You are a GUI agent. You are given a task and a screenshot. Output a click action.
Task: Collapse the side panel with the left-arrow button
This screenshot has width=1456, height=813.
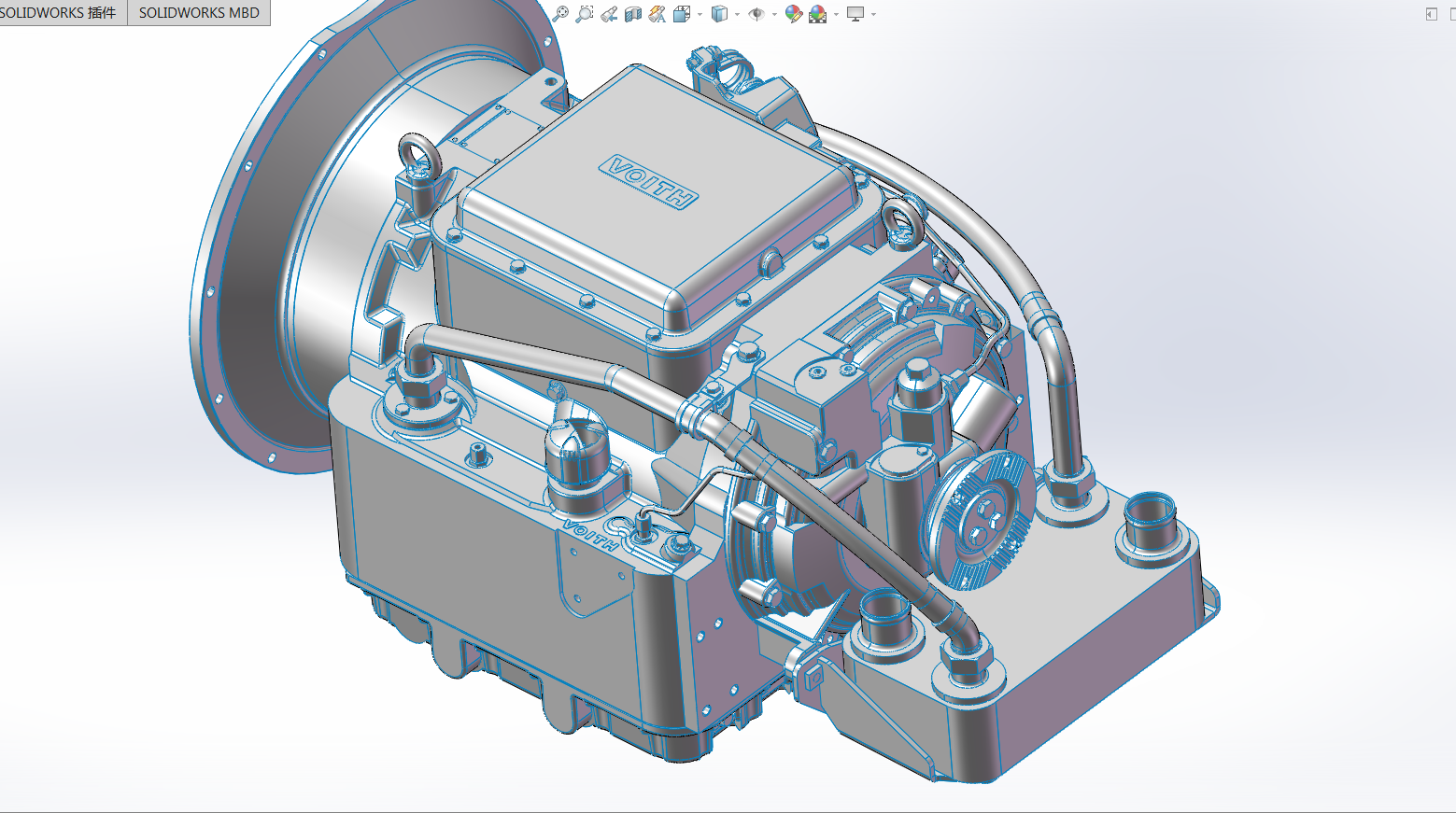[x=1431, y=14]
